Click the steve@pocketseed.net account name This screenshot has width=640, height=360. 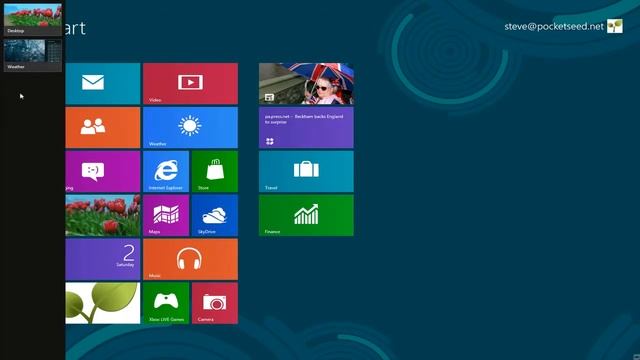click(x=554, y=27)
